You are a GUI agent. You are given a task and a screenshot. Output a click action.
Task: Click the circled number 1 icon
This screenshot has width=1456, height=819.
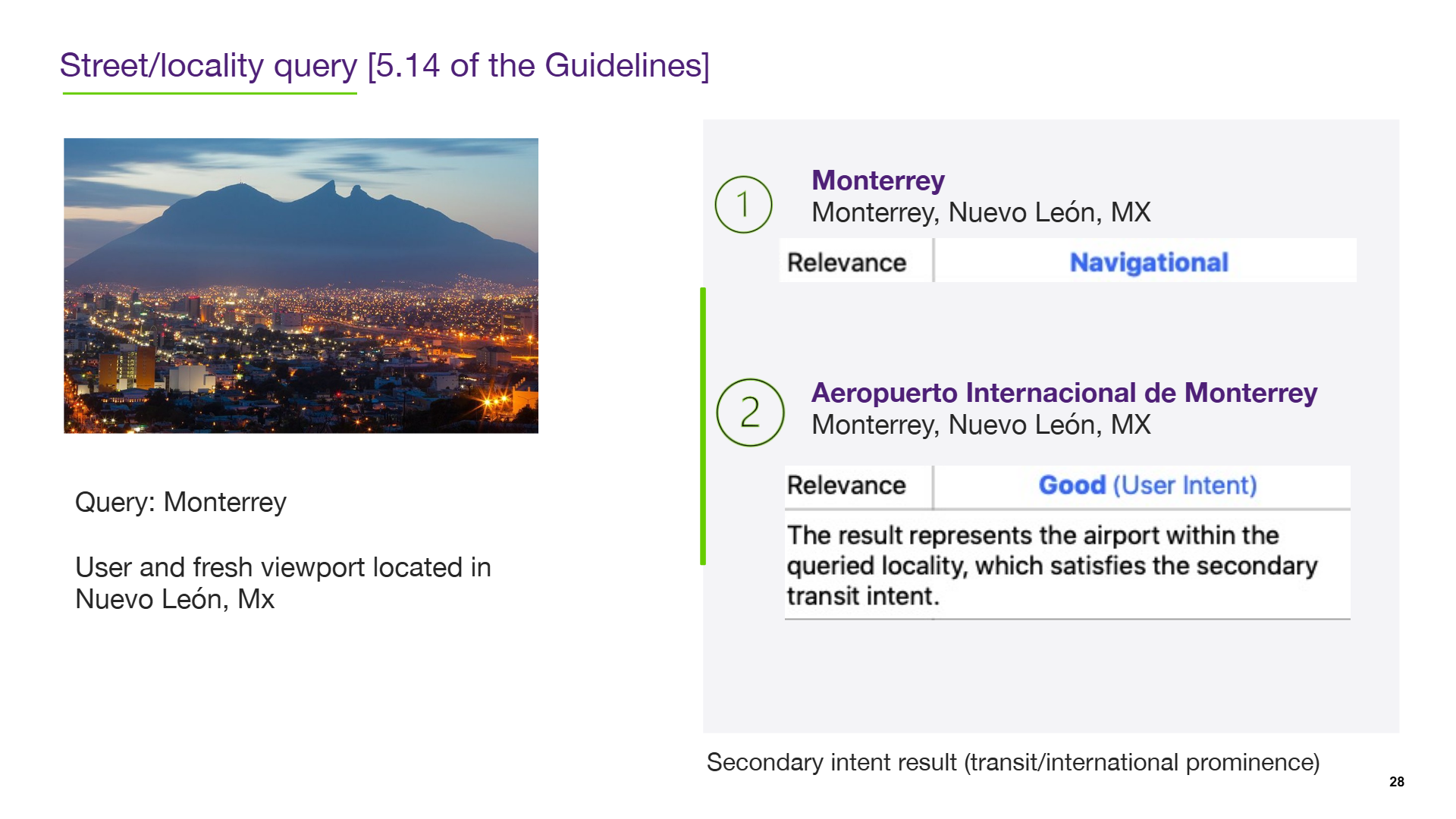coord(743,205)
